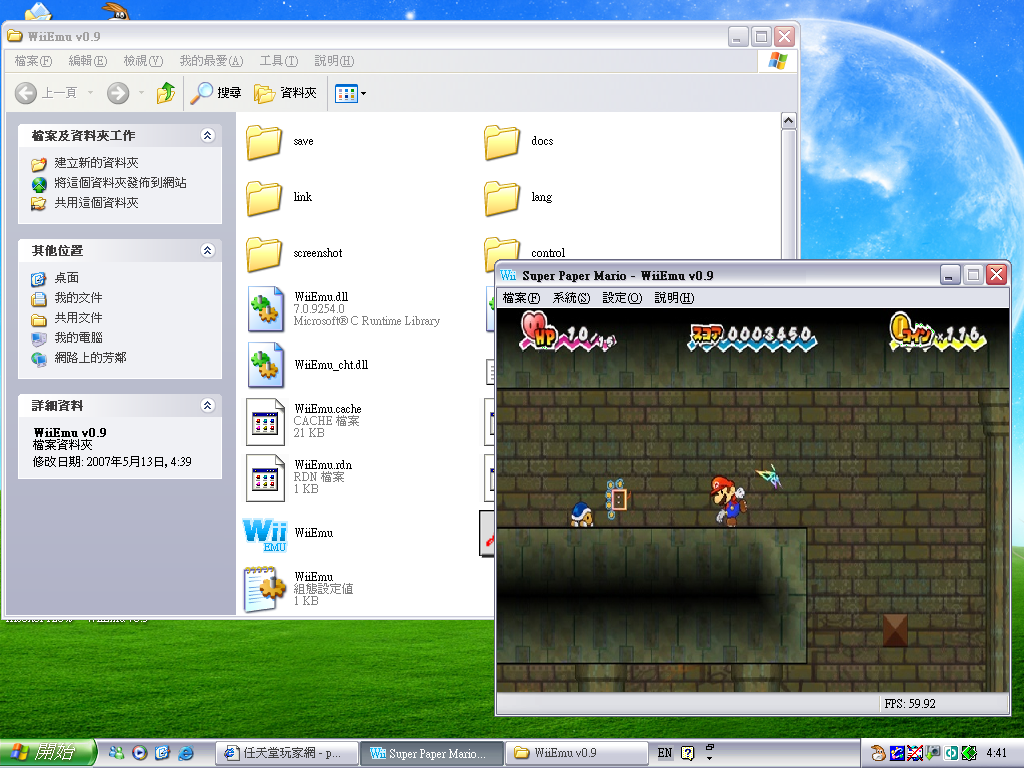The image size is (1024, 768).
Task: Open the save folder icon
Action: [x=264, y=142]
